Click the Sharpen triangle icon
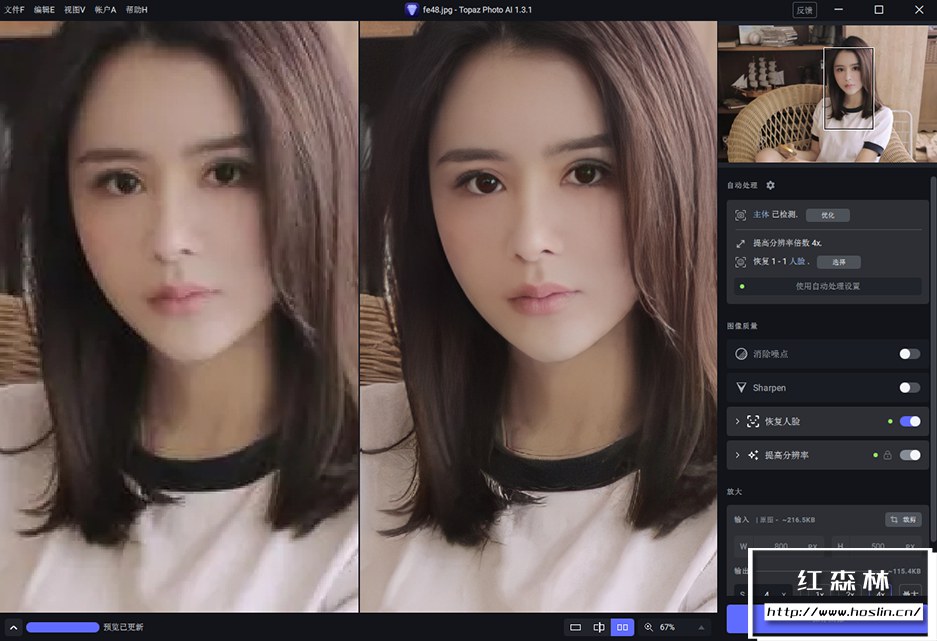Screen dimensions: 937x641 point(741,388)
